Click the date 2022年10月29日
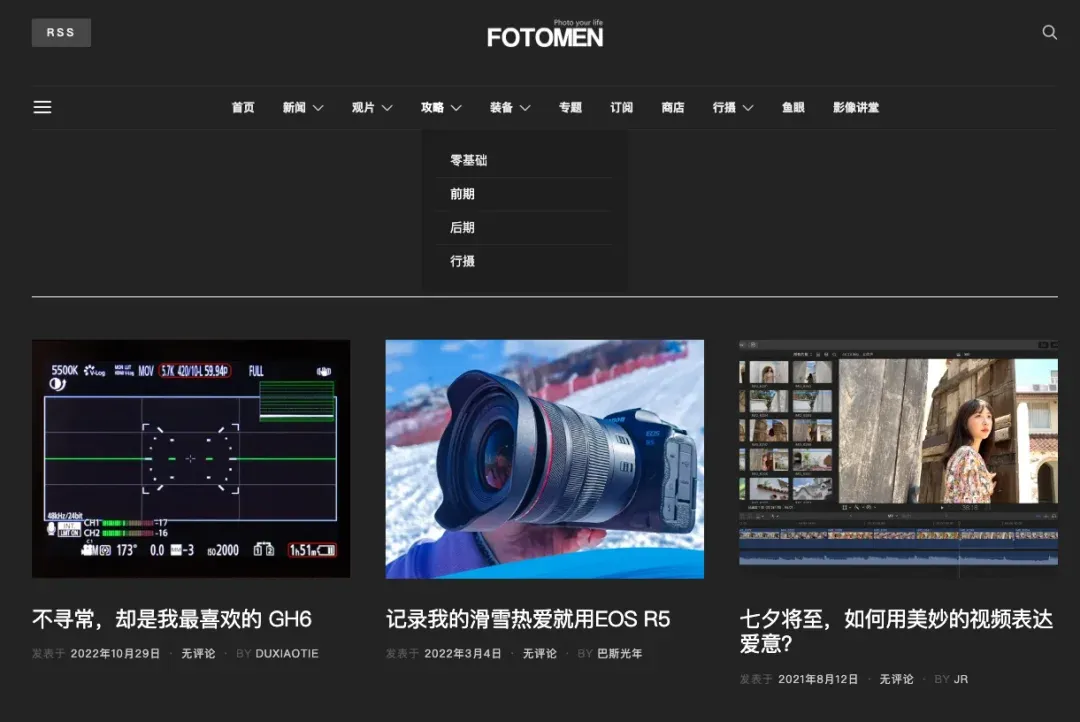This screenshot has width=1080, height=722. (115, 654)
